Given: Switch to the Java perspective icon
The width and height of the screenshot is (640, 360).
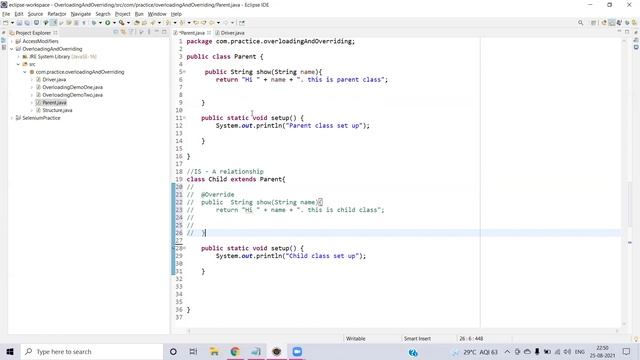Looking at the screenshot, I should point(611,23).
